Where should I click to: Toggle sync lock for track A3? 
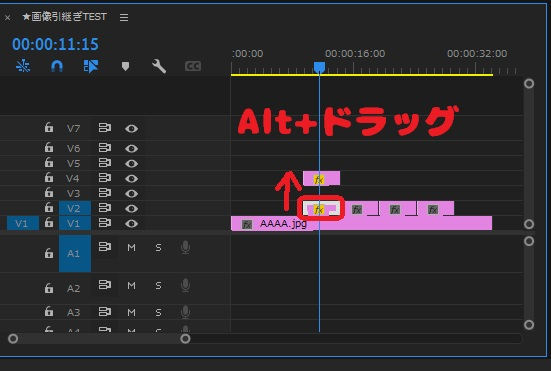click(x=105, y=311)
